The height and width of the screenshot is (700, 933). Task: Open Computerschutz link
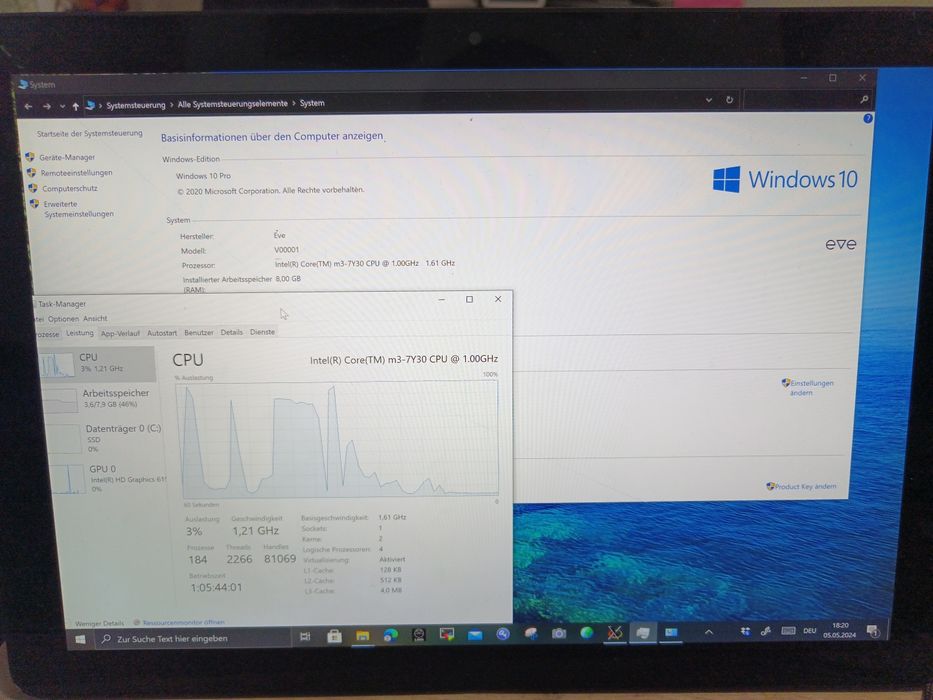70,189
